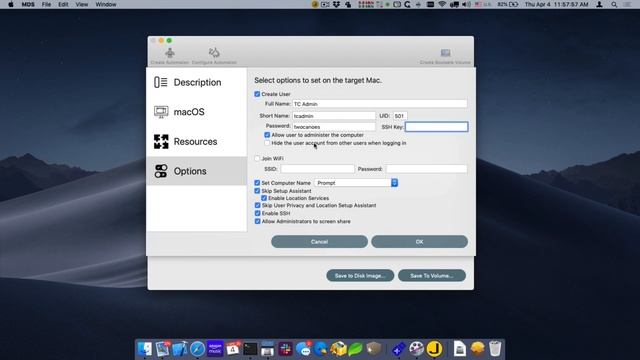Image resolution: width=640 pixels, height=360 pixels.
Task: Disable Enable Location Services checkbox
Action: click(x=264, y=198)
